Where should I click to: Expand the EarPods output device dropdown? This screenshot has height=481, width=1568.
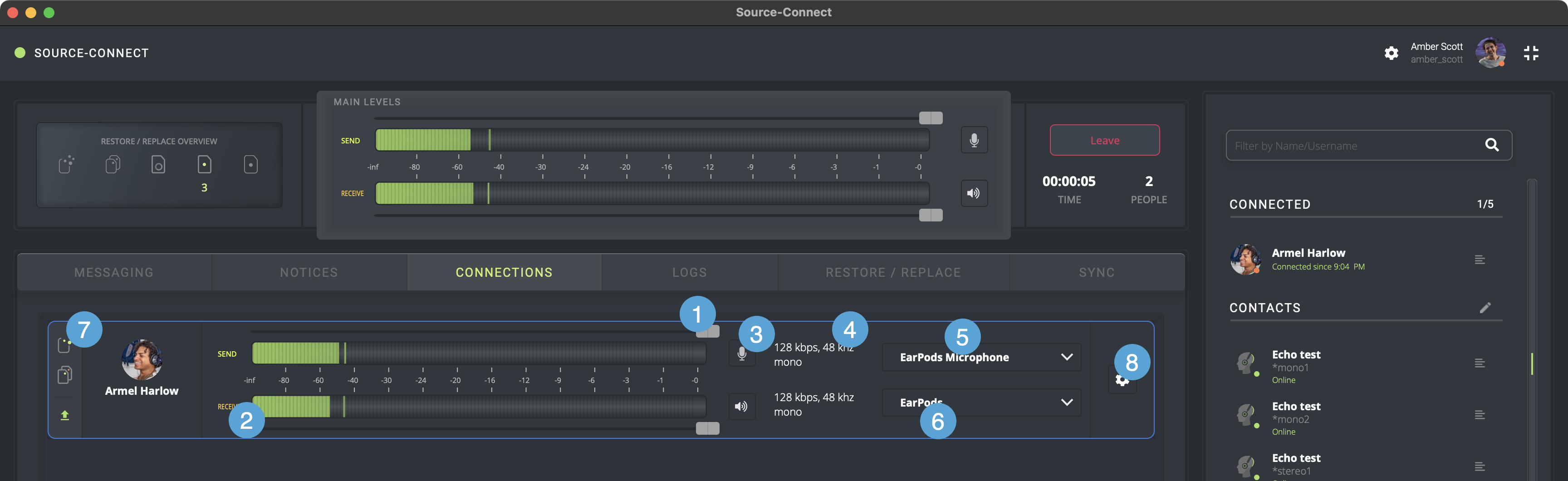(x=1067, y=402)
